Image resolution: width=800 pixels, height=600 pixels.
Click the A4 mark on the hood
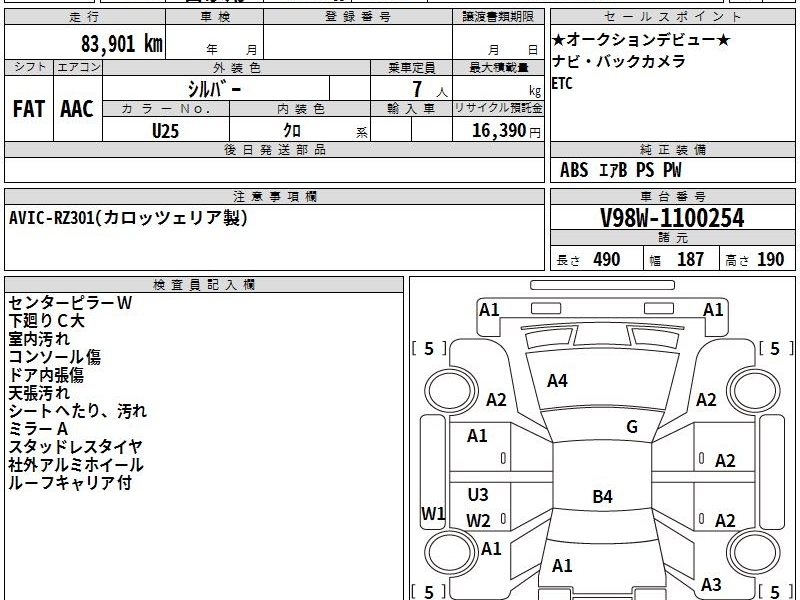557,381
